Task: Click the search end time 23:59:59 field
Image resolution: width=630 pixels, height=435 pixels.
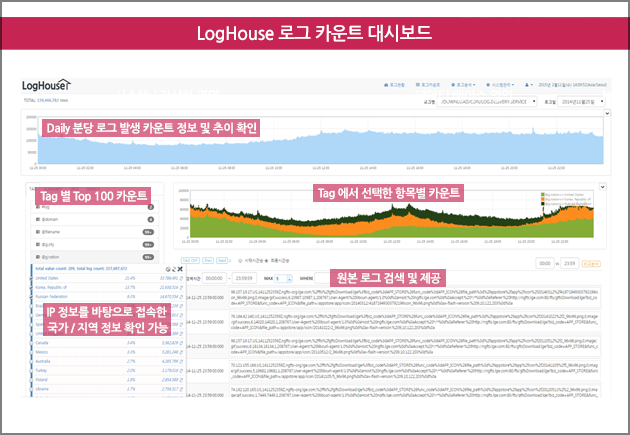Action: click(x=244, y=278)
